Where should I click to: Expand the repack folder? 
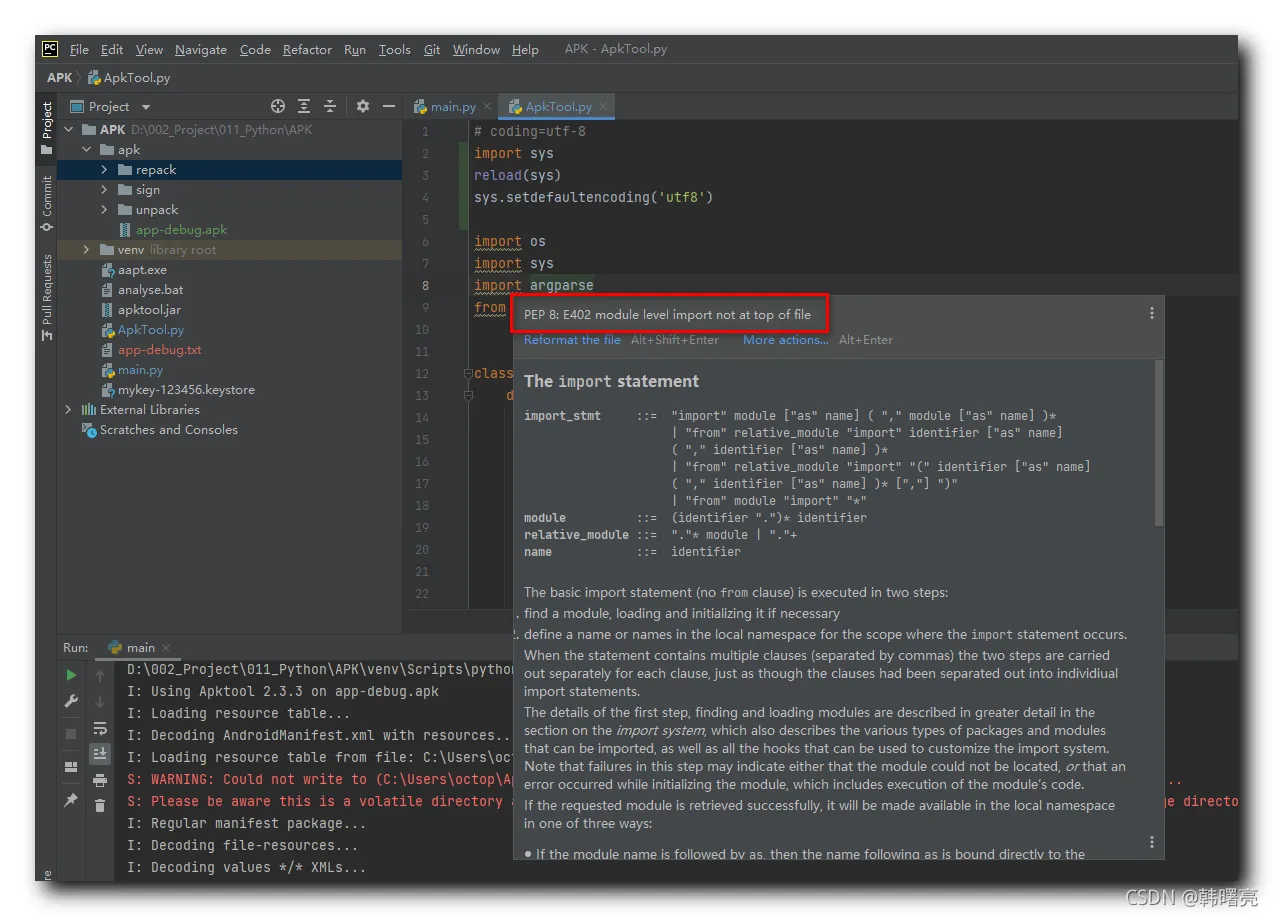click(x=105, y=170)
